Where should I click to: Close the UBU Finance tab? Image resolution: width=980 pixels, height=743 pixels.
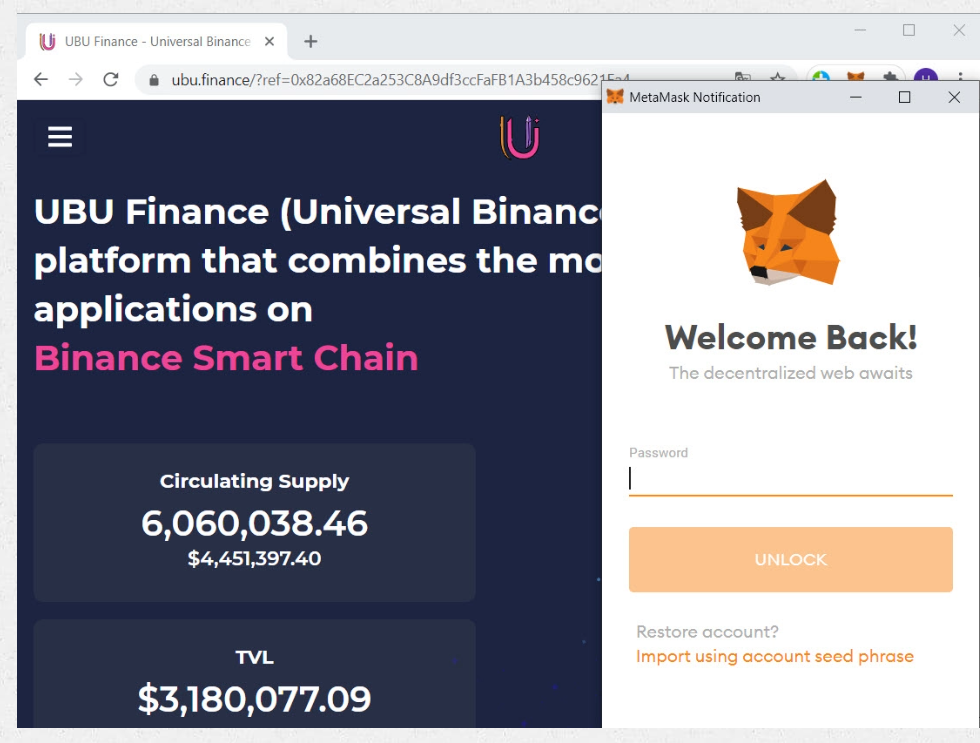coord(269,41)
